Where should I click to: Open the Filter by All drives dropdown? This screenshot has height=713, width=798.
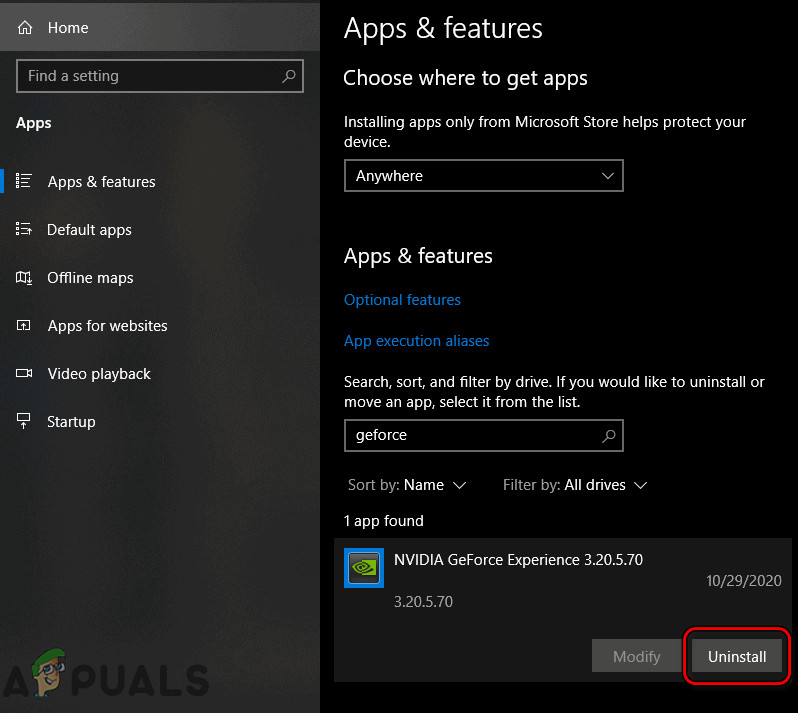(575, 485)
